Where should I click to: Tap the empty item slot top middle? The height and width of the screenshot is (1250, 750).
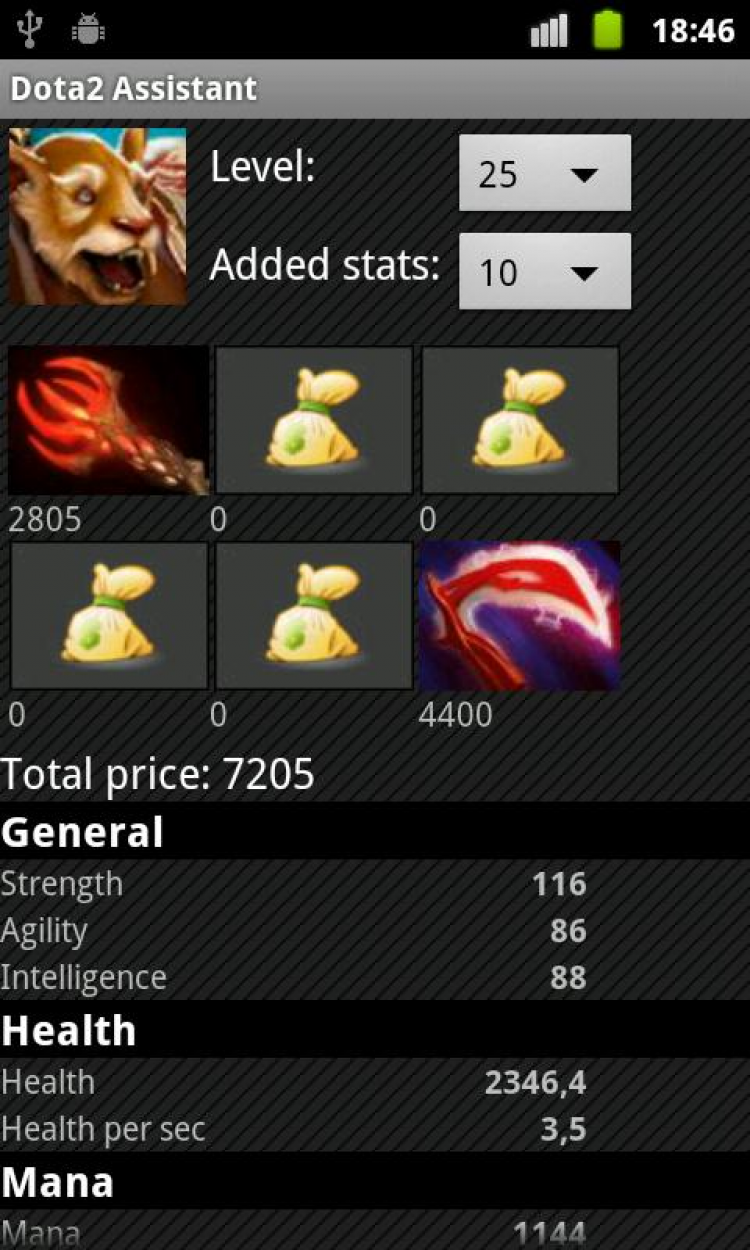(x=314, y=420)
